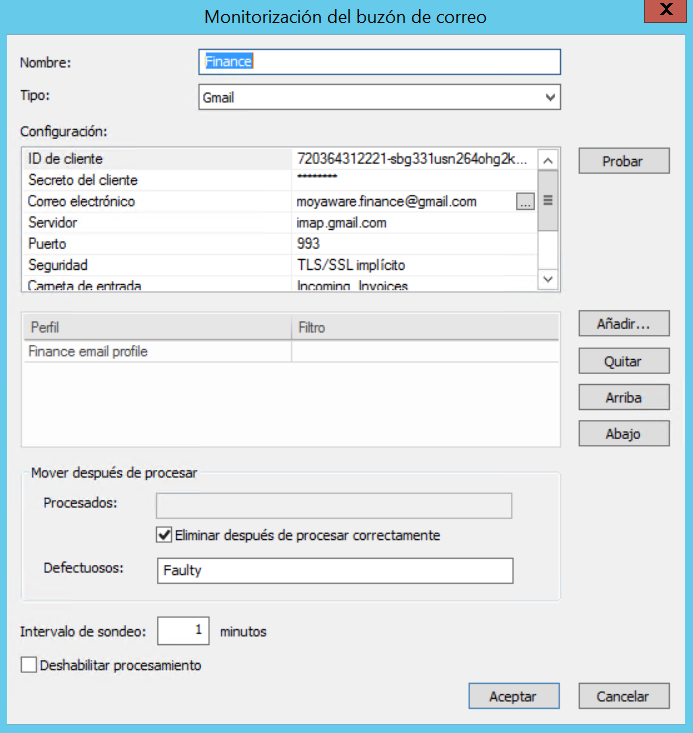Close the Monitorización del buzón de correo dialog

[665, 10]
